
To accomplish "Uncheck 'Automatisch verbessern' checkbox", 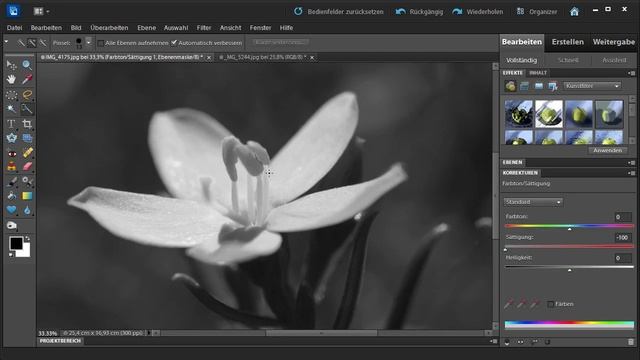I will [174, 42].
